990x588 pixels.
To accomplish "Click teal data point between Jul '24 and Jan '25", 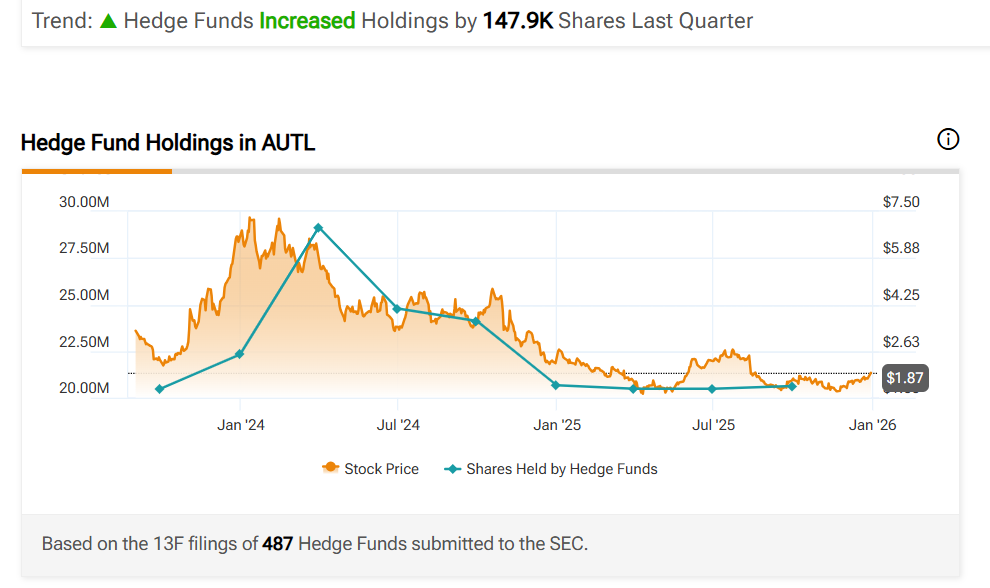I will coord(476,321).
